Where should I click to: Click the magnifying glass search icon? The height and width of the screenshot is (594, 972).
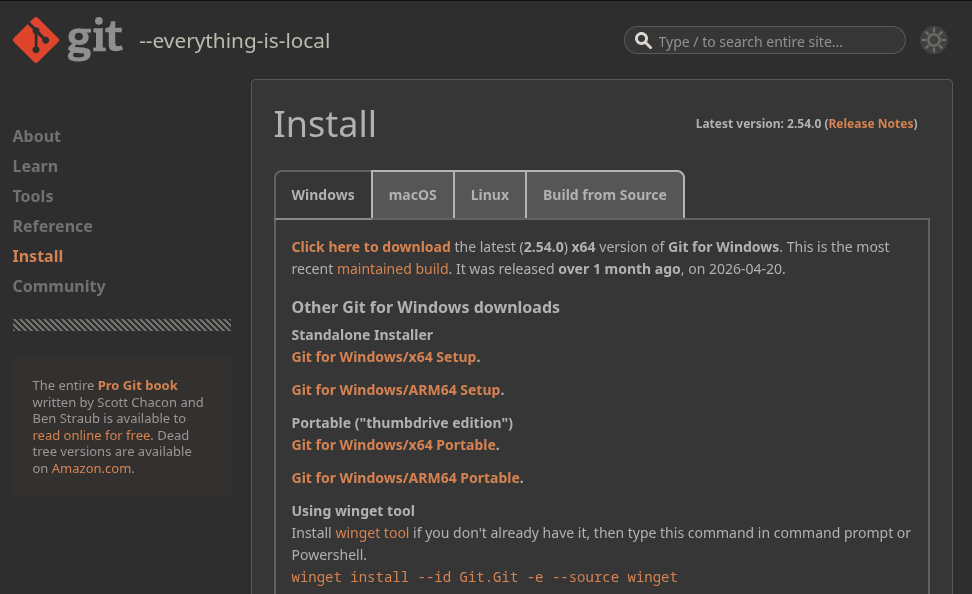click(x=643, y=41)
